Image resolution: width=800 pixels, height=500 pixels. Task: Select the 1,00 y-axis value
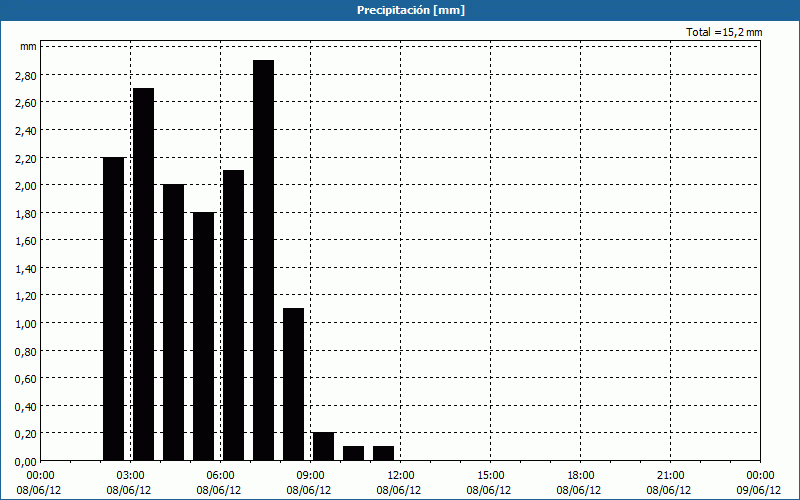[26, 323]
